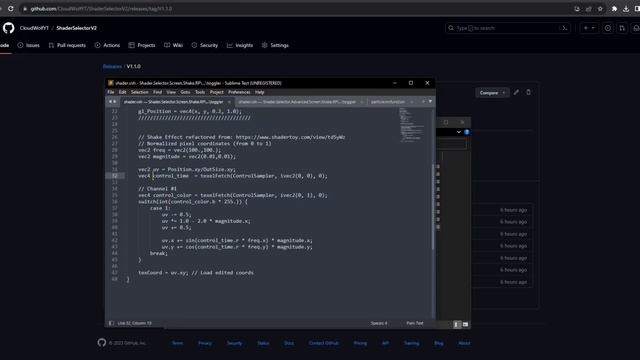Open GitHub issues icon in header
640x360 pixels.
(608, 28)
